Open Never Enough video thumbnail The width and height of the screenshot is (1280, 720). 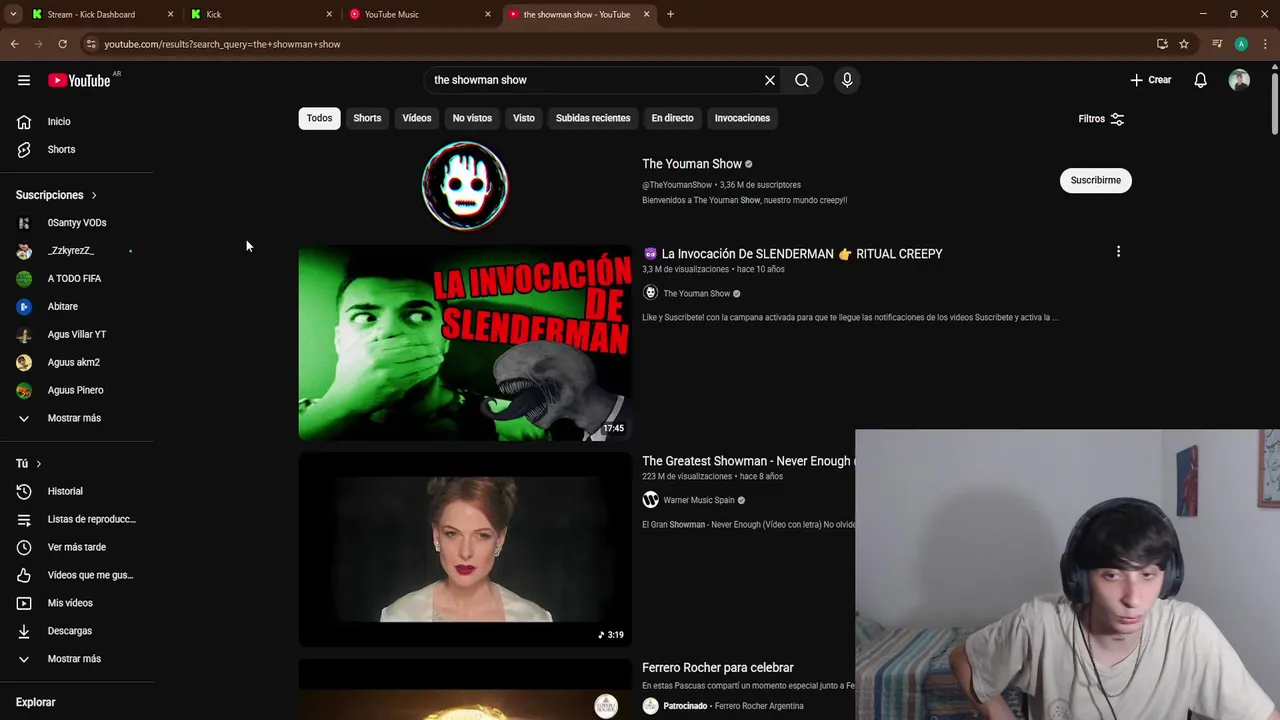tap(465, 550)
